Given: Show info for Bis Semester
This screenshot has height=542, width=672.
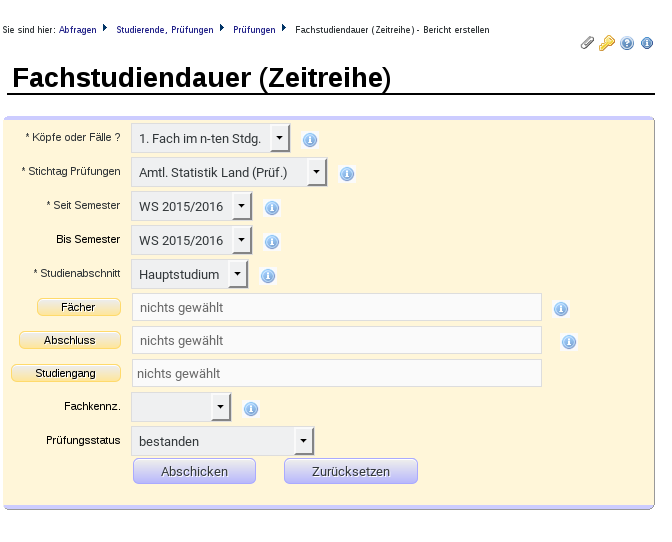Looking at the screenshot, I should (272, 242).
